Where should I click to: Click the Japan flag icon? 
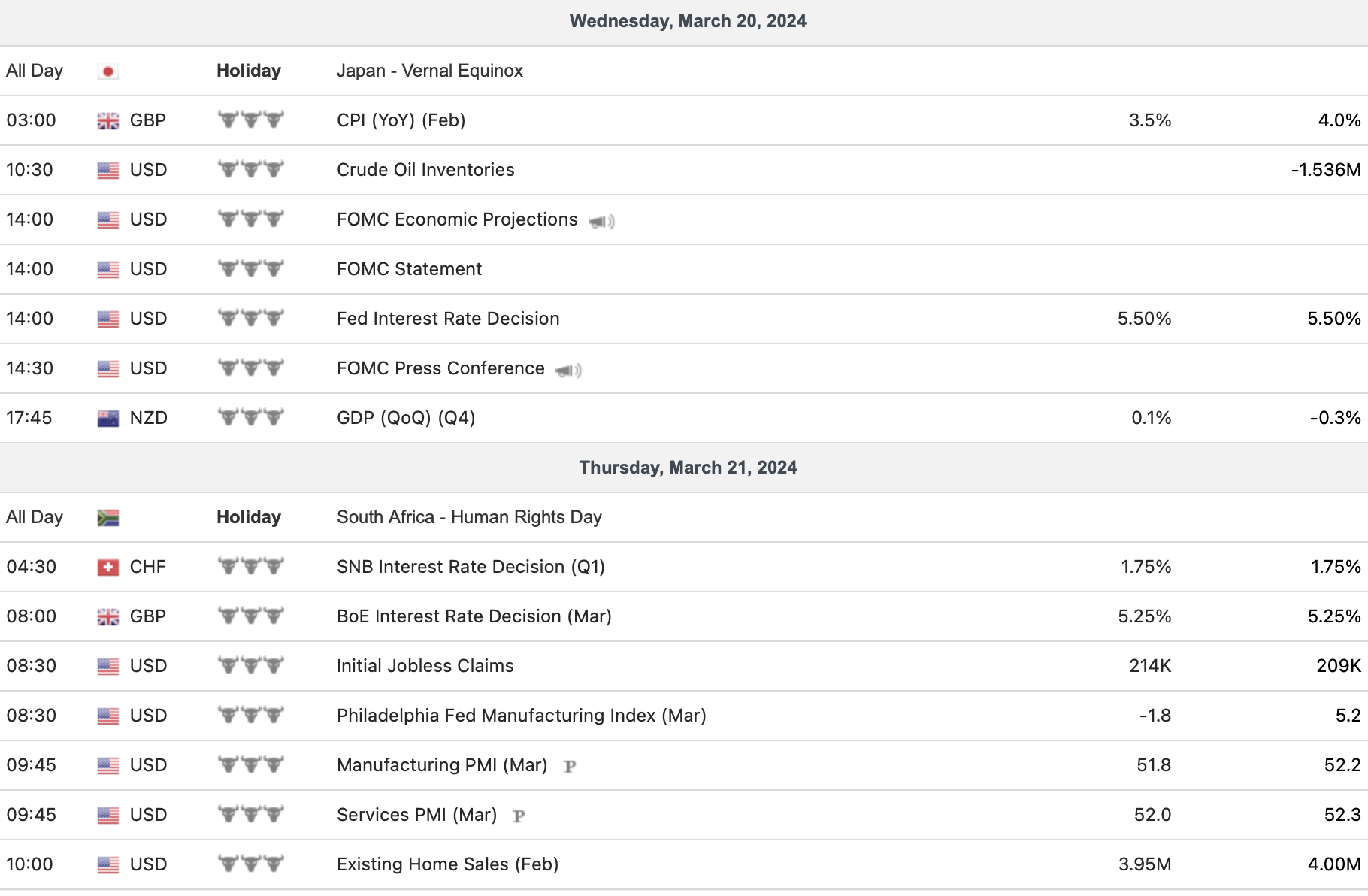[108, 71]
